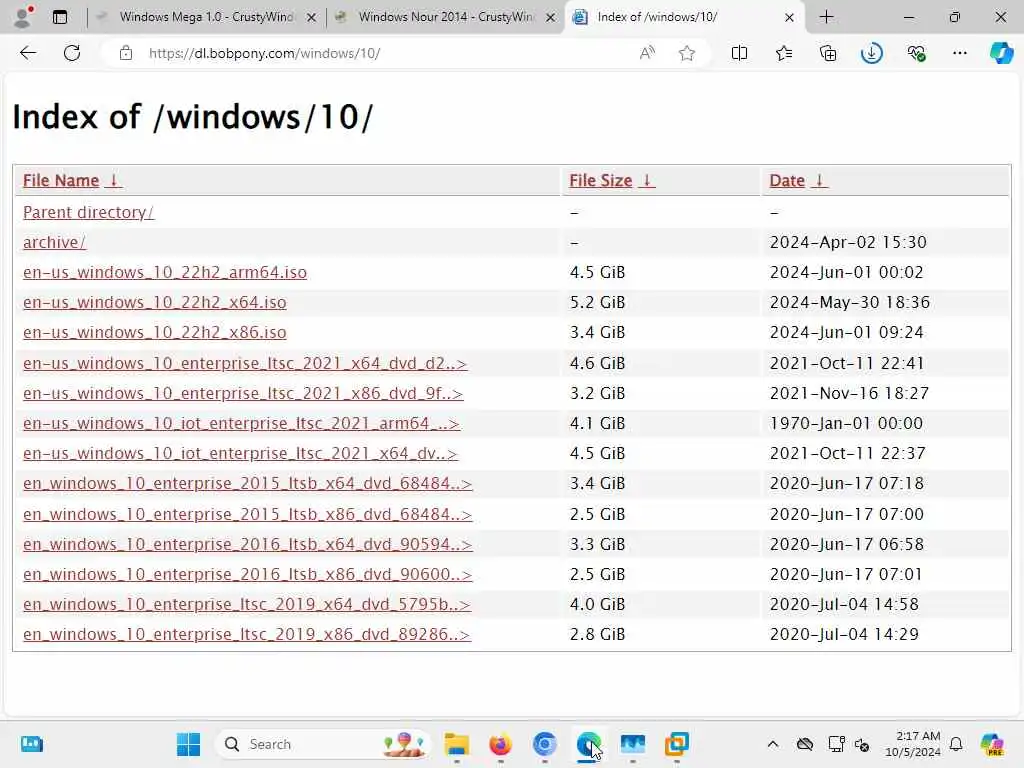The height and width of the screenshot is (768, 1024).
Task: Open VMware Workstation taskbar icon
Action: (x=677, y=744)
